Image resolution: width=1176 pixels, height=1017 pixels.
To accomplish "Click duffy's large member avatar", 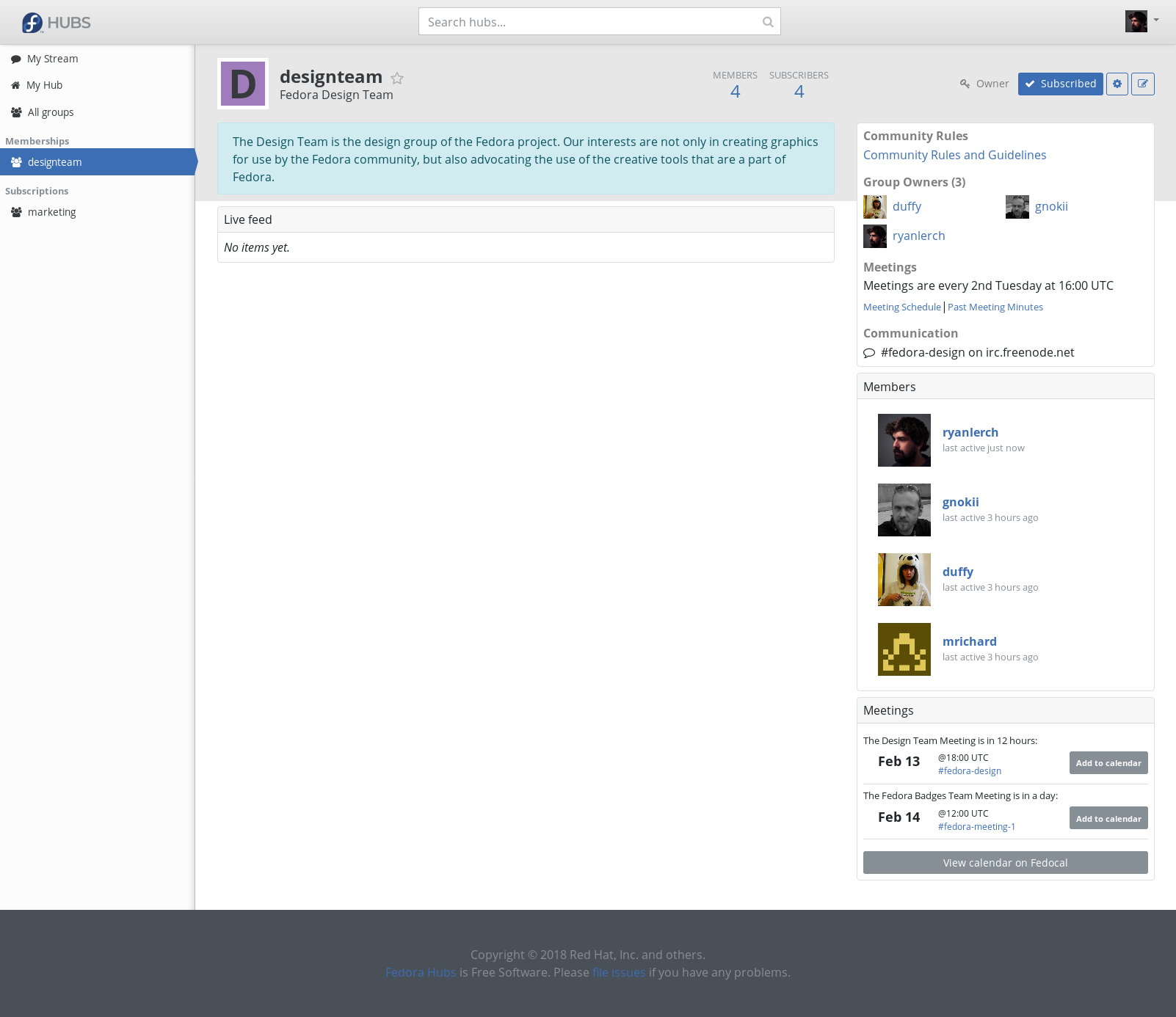I will [x=904, y=580].
